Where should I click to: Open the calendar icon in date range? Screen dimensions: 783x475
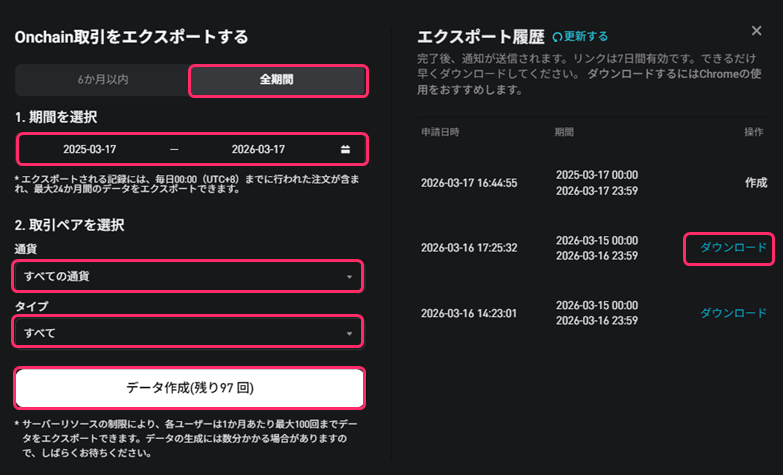[345, 149]
